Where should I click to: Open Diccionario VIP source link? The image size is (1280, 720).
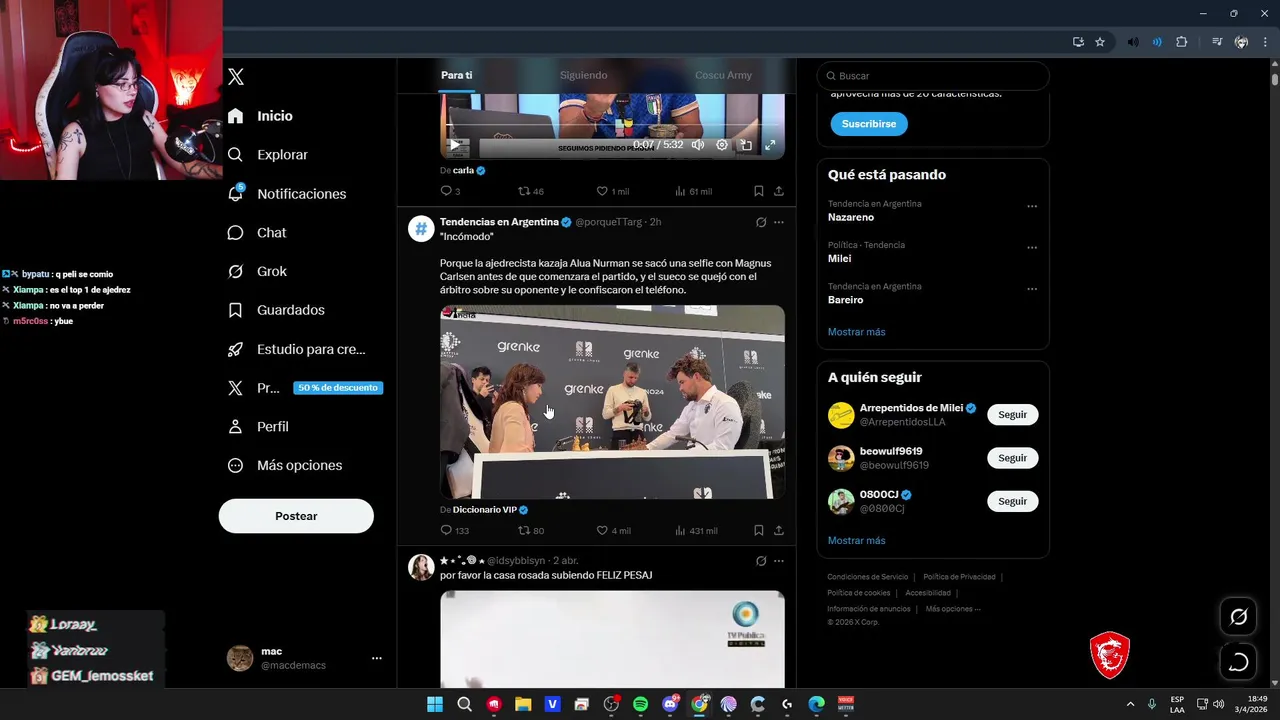(x=485, y=510)
